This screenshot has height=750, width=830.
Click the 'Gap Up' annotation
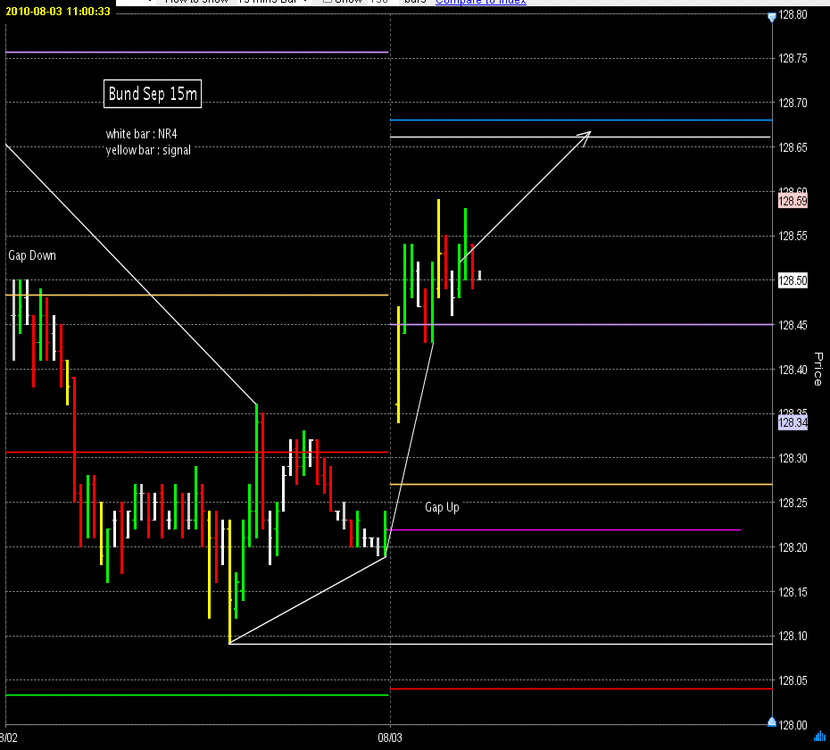[442, 507]
